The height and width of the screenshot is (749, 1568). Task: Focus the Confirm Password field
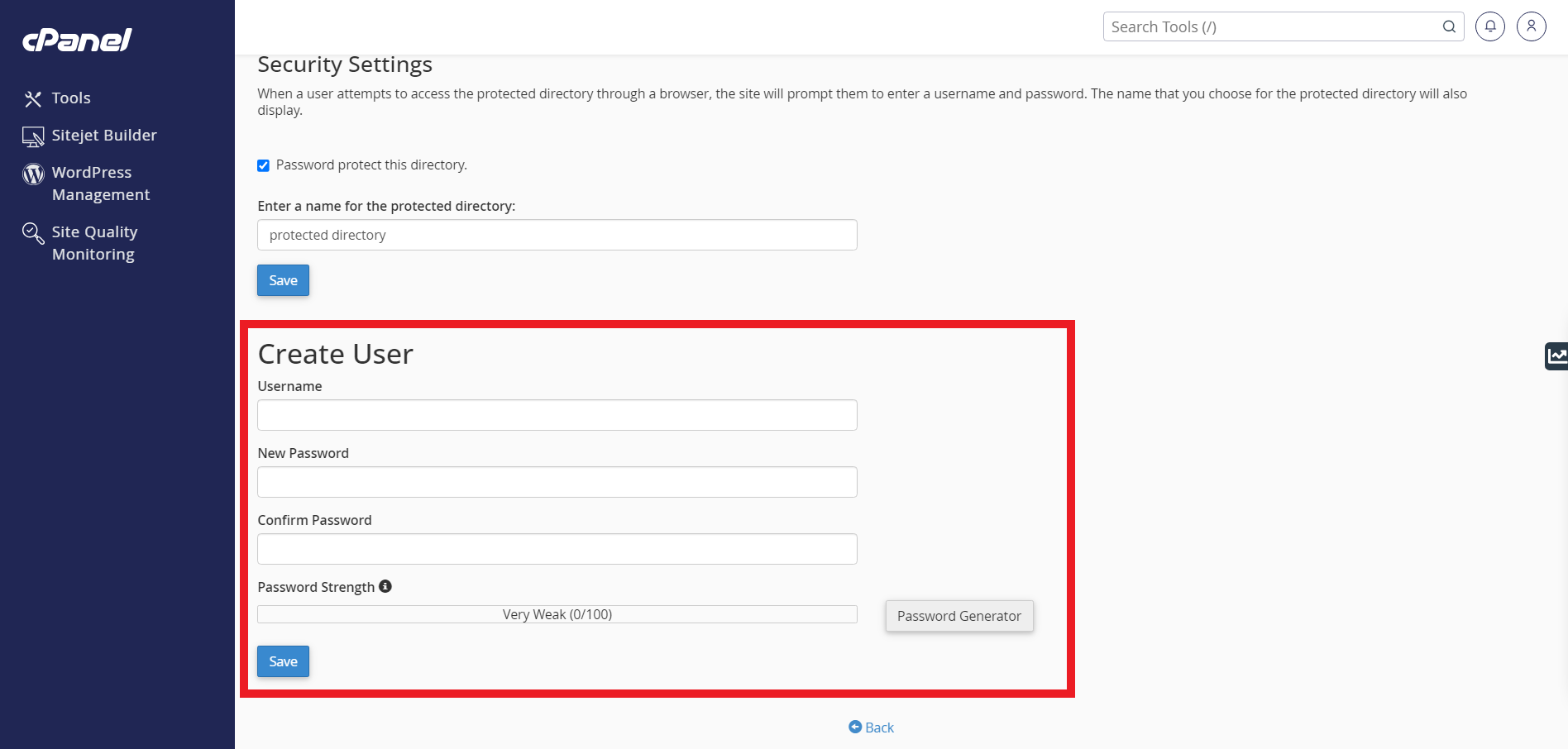point(557,549)
